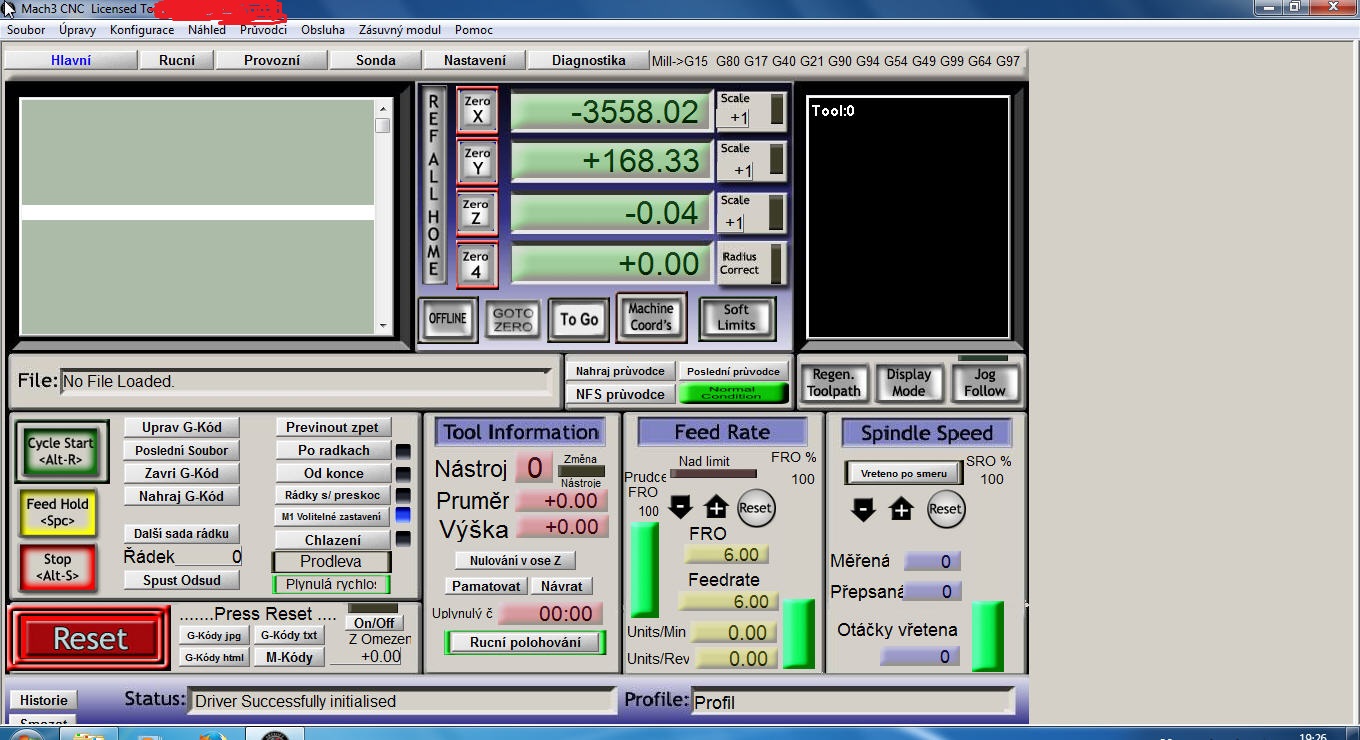Viewport: 1360px width, 740px height.
Task: Switch to the Provozní tab
Action: tap(272, 60)
